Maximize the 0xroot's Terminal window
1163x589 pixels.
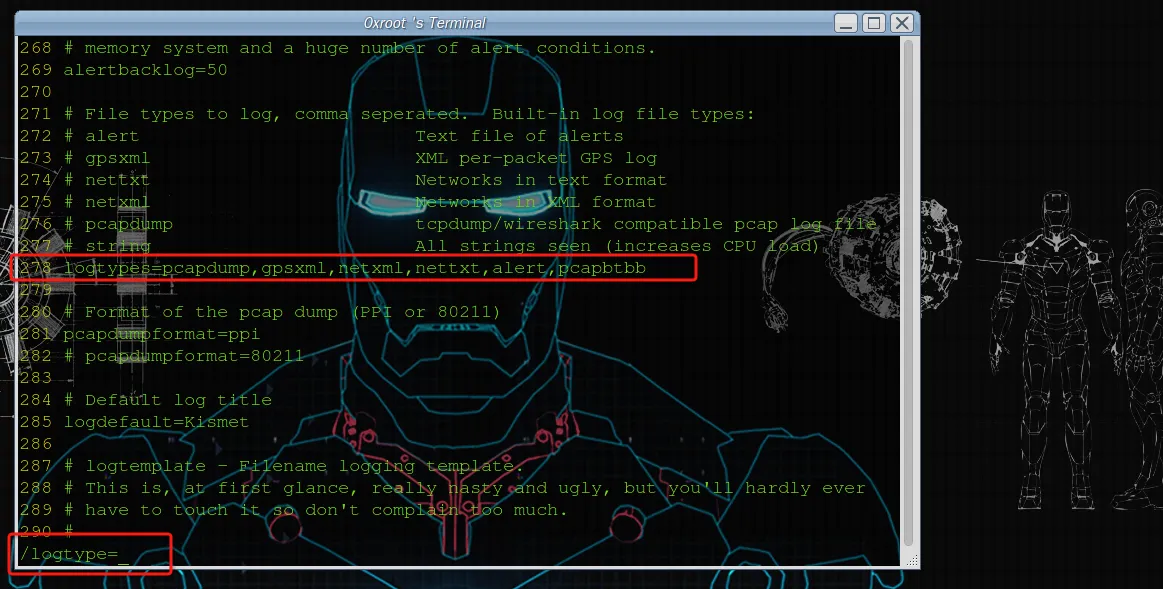point(874,23)
